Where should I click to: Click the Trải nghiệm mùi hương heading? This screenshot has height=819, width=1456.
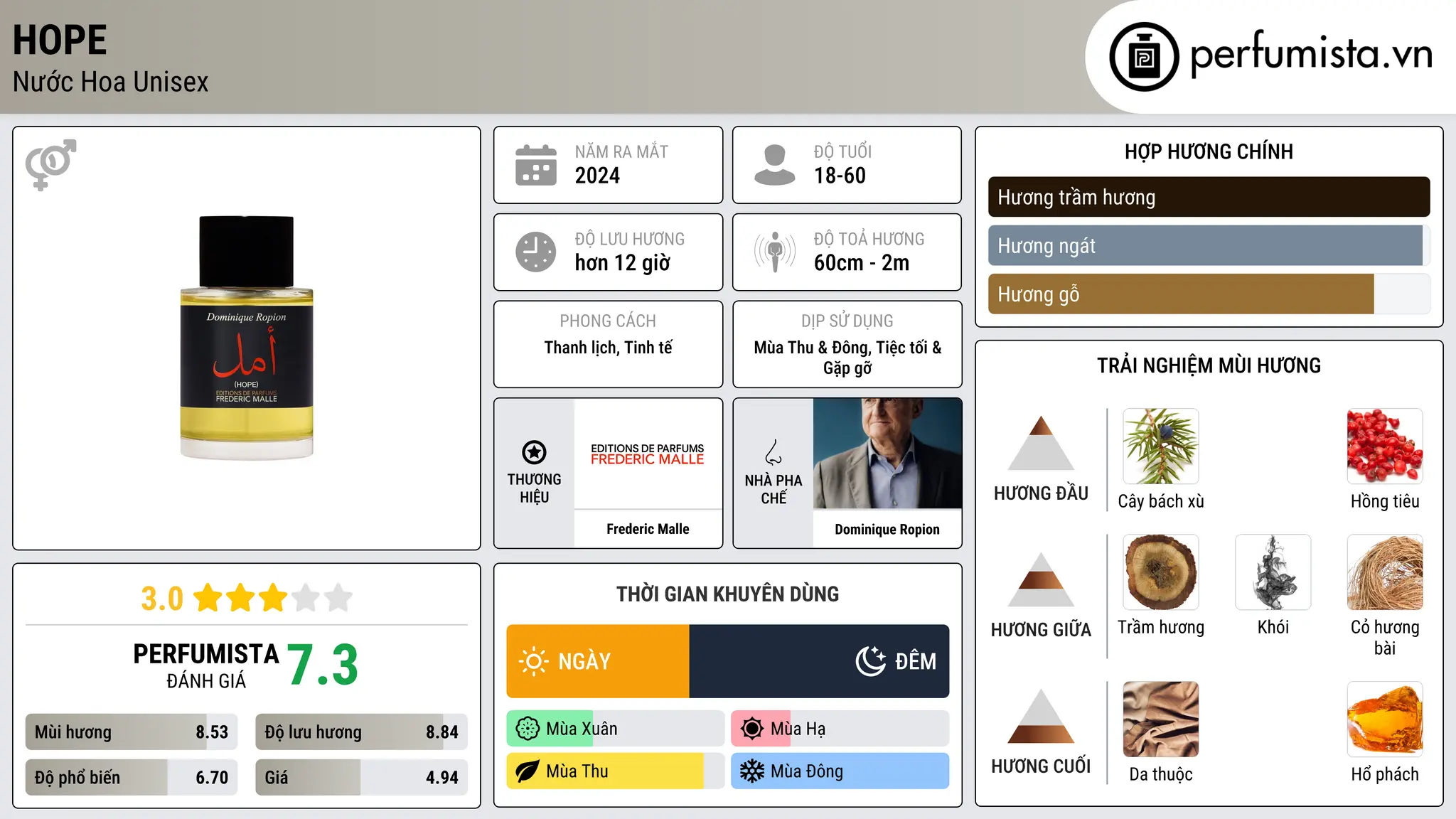click(1209, 365)
